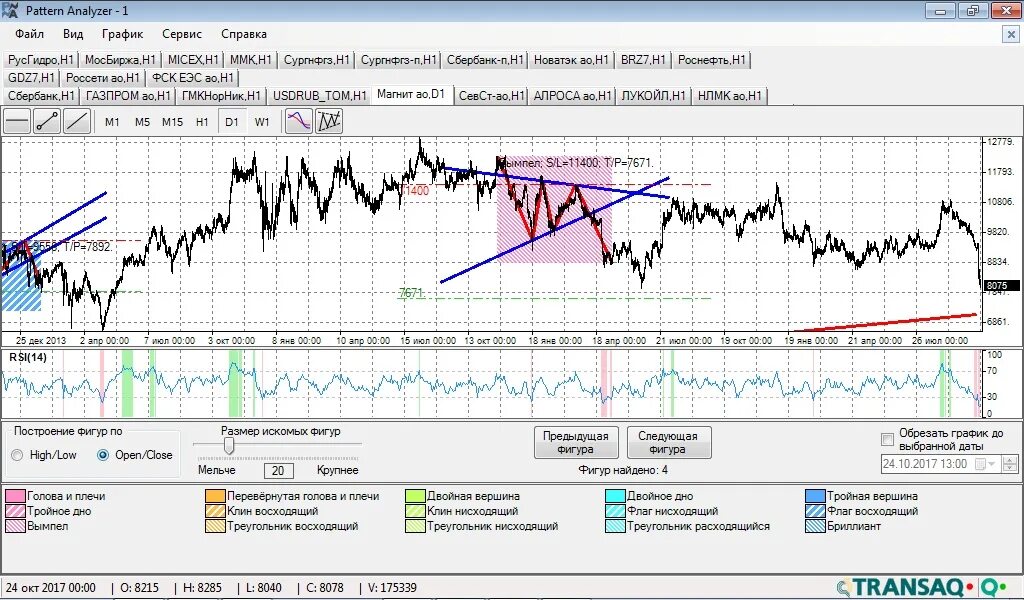Click the 'Двойная вершина' green color swatch
Viewport: 1024px width, 600px height.
[x=415, y=496]
